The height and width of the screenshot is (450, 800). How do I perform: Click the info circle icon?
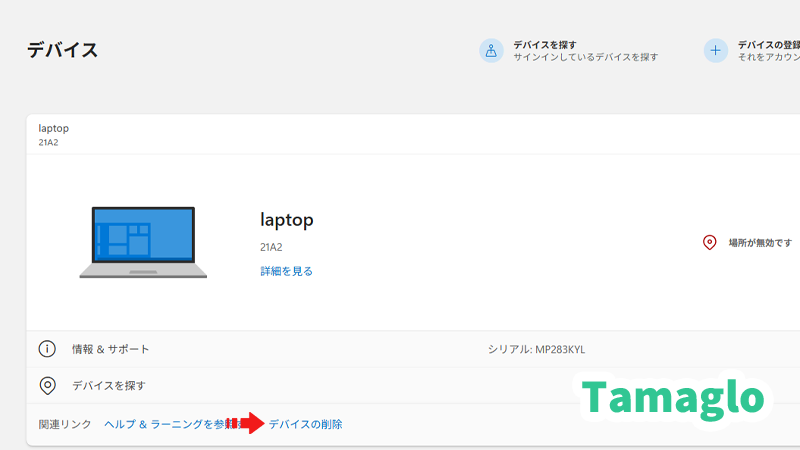[47, 349]
